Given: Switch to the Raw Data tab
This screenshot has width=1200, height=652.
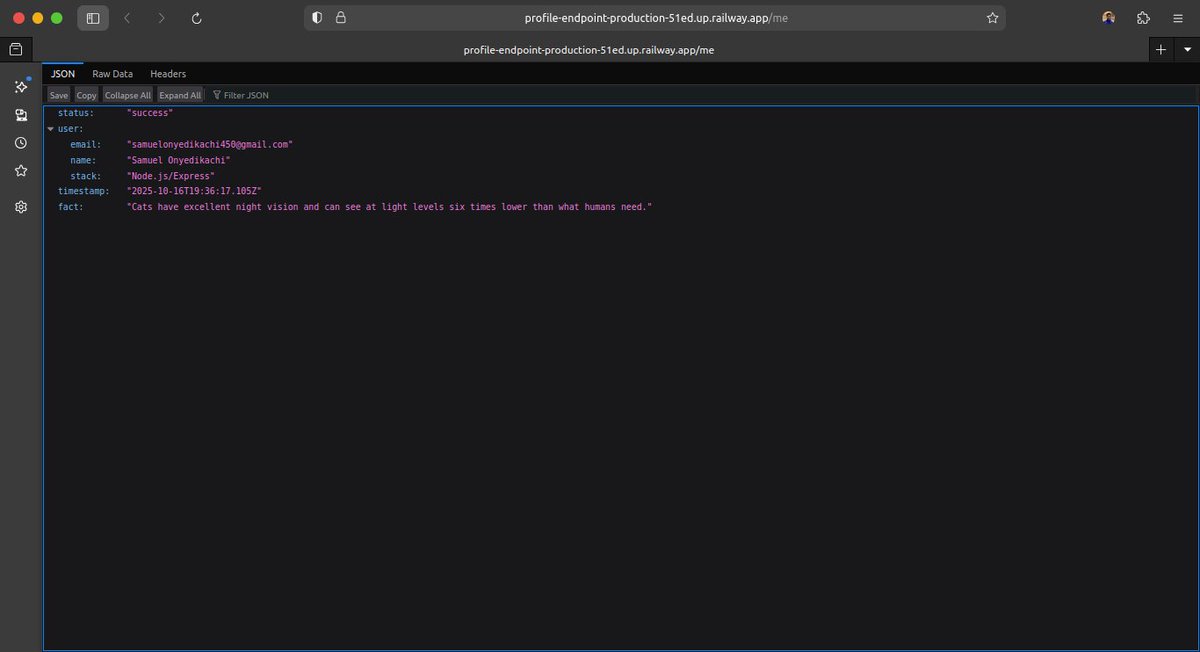Looking at the screenshot, I should (x=112, y=73).
